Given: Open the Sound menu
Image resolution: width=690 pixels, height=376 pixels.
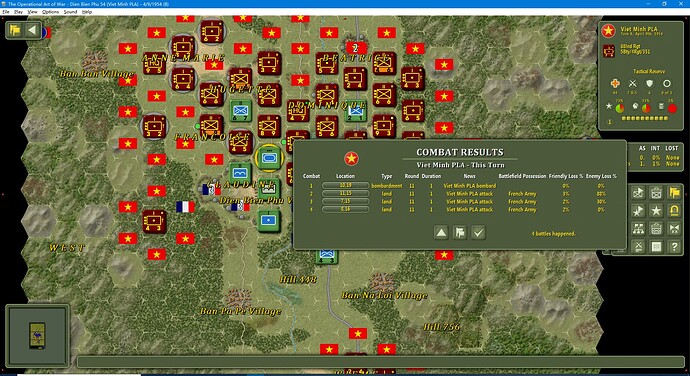Looking at the screenshot, I should (70, 12).
